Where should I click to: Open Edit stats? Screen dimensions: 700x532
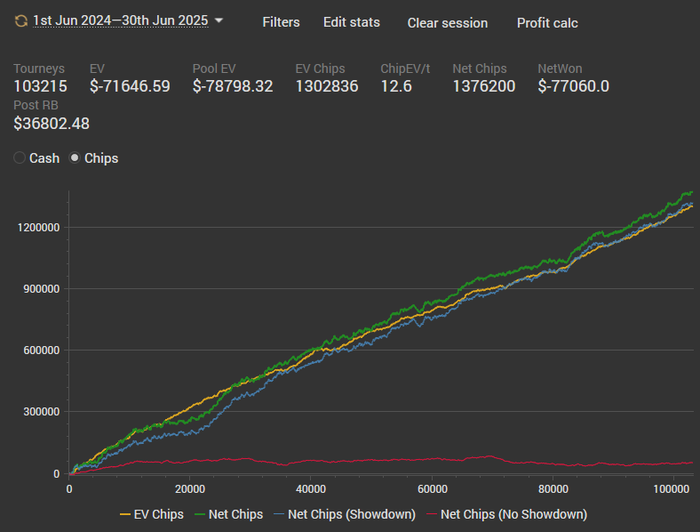click(351, 22)
